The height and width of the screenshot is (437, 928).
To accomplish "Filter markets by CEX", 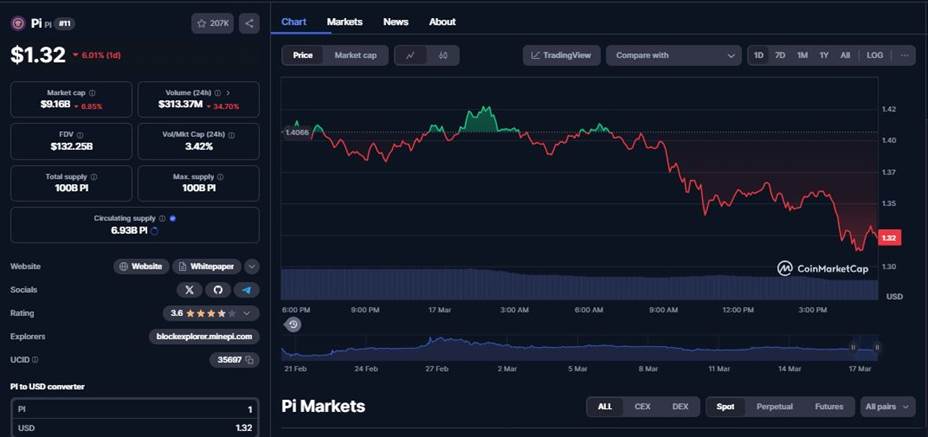I will tap(642, 407).
